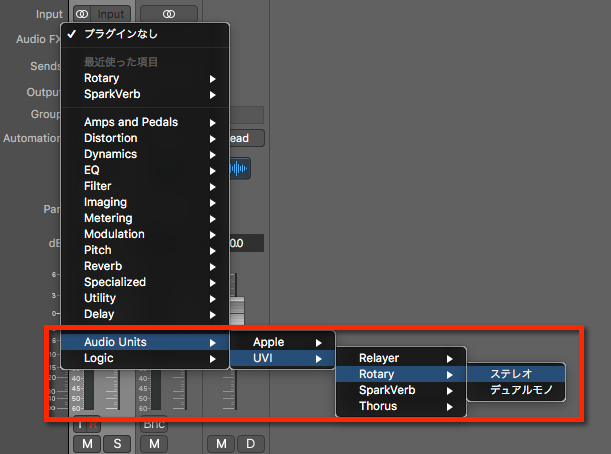
Task: Choose the デュアルモノ channel format
Action: [516, 390]
